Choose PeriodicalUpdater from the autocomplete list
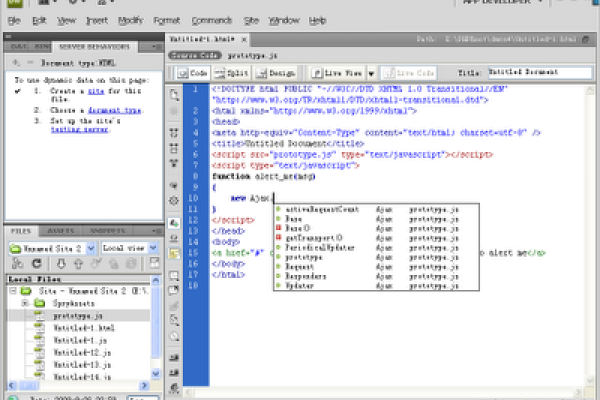600x400 pixels. tap(377, 248)
